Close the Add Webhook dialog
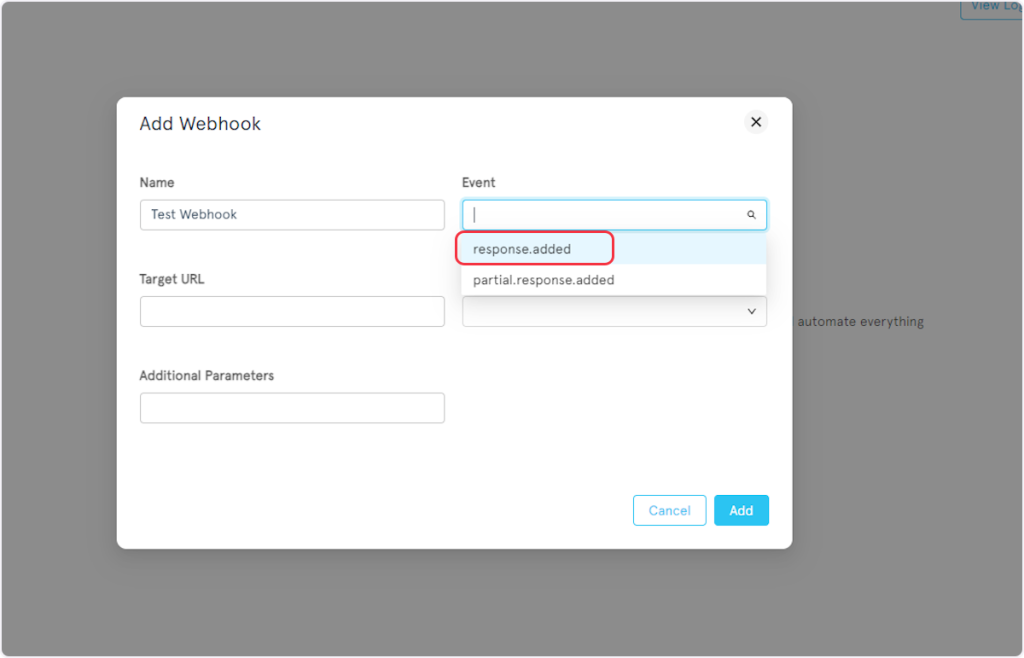Screen dimensions: 1024x658 [x=756, y=122]
